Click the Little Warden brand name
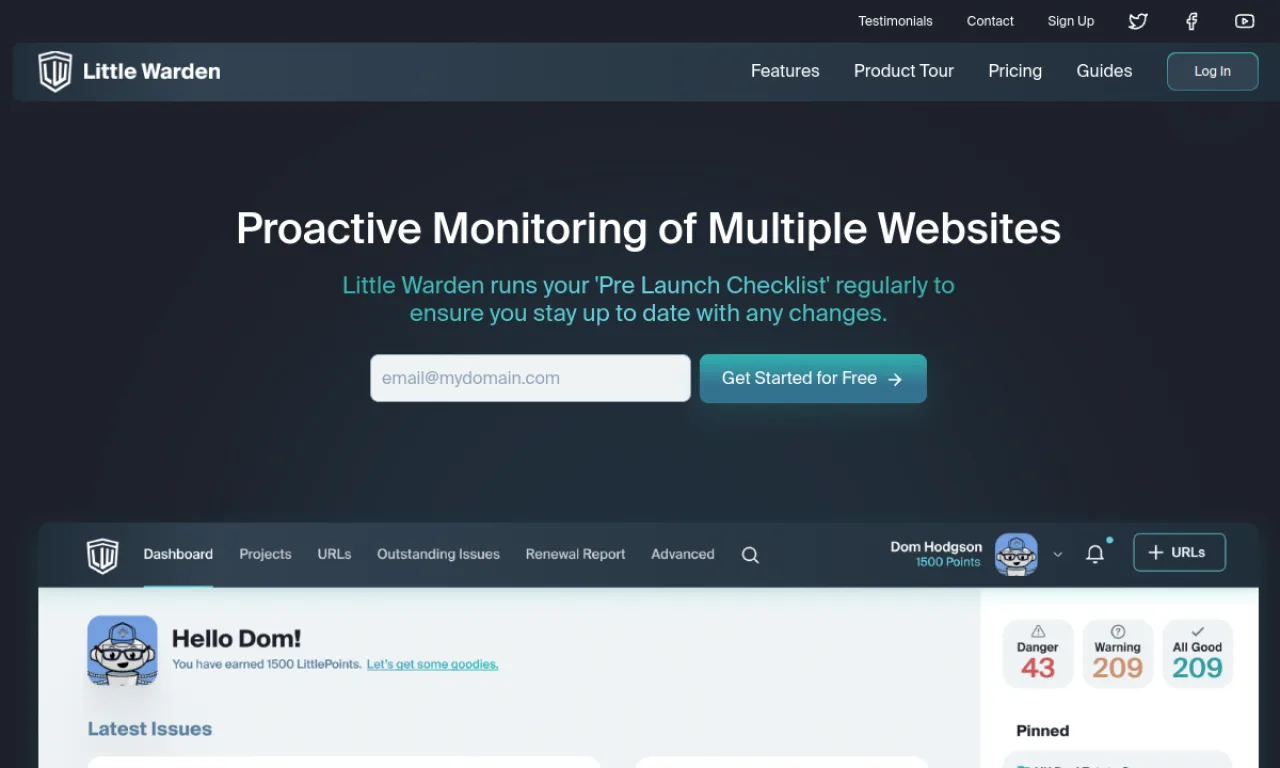Screen dimensions: 1280x768 click(152, 71)
